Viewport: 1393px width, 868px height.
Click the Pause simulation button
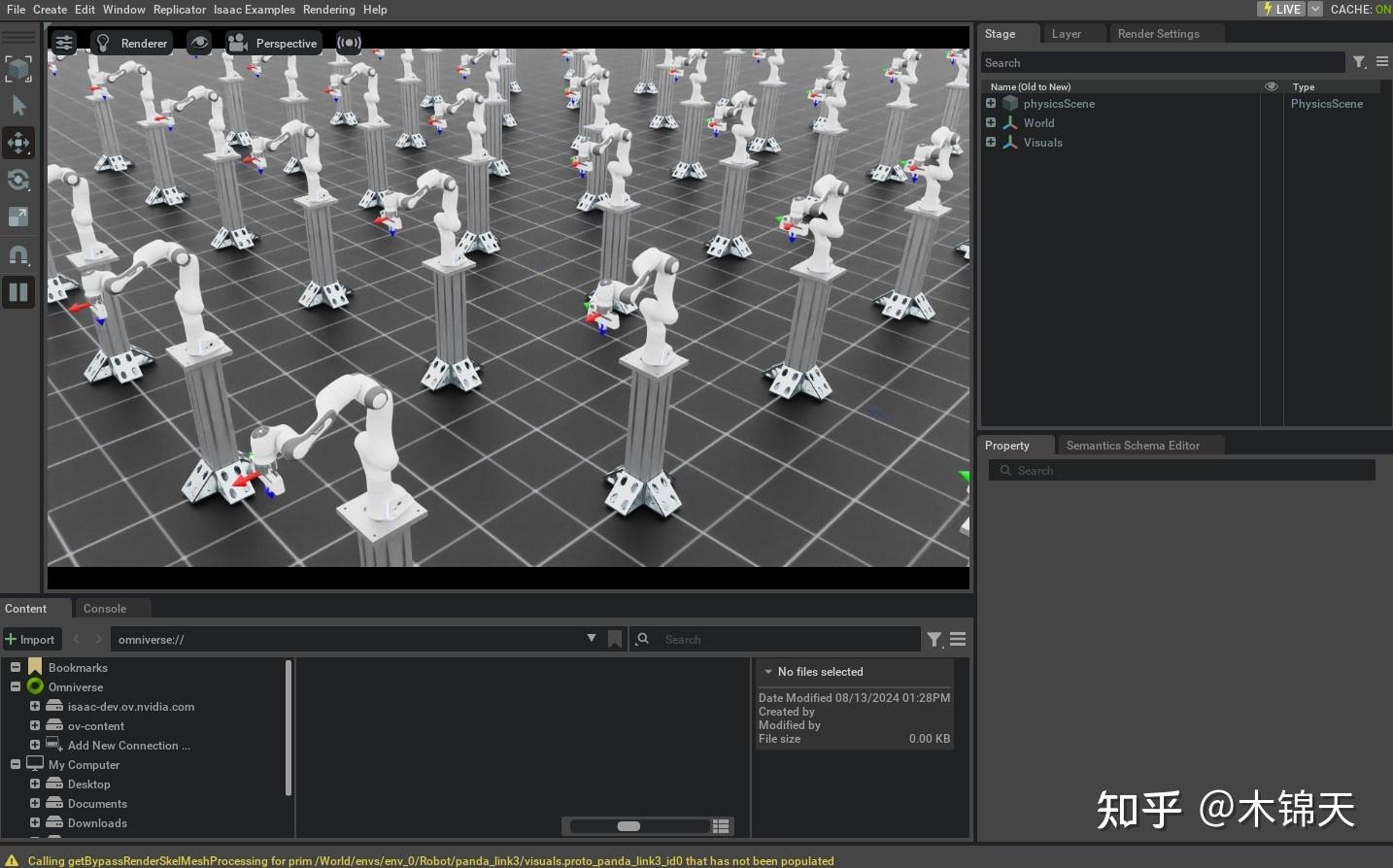[x=18, y=292]
